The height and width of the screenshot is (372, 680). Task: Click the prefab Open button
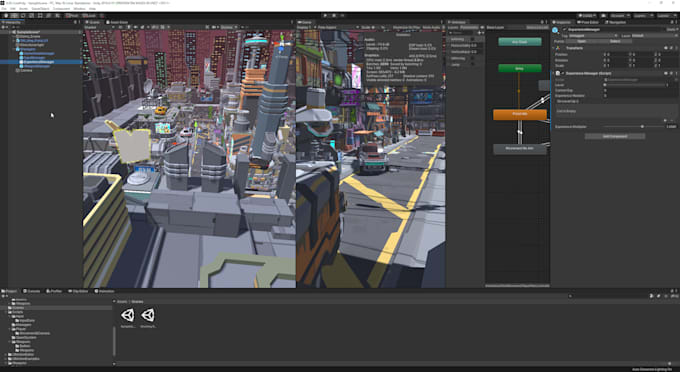click(x=582, y=41)
